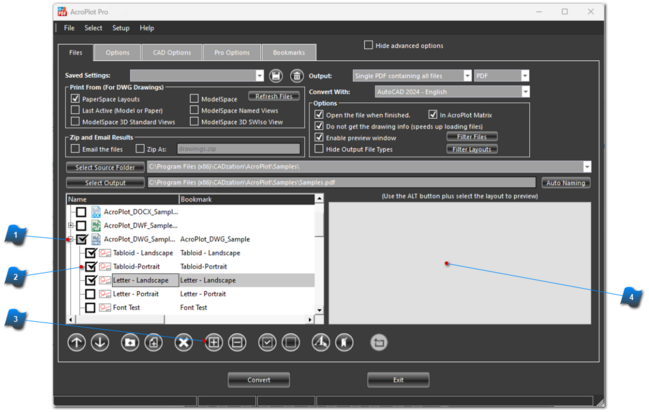Delete saved settings with the trash icon
649x412 pixels.
tap(297, 76)
